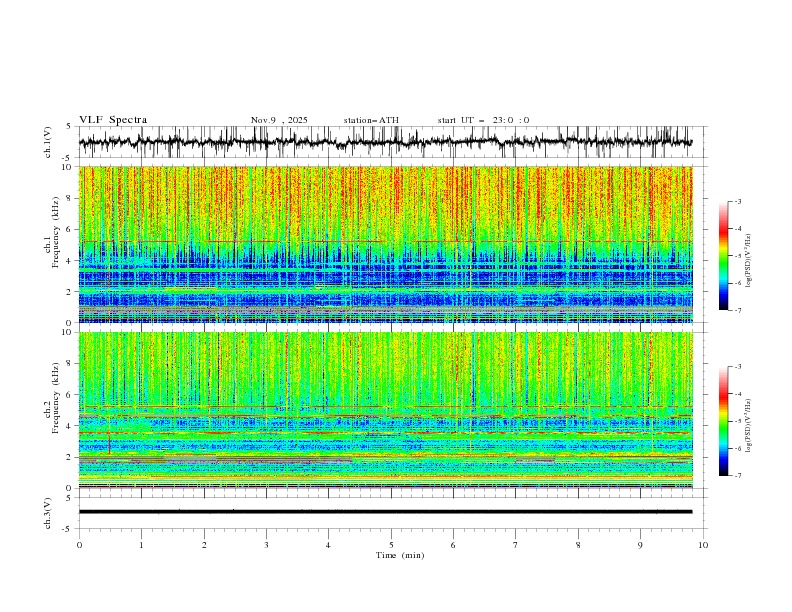Click the 'ch.3(V)' waveform axis label

[48, 513]
